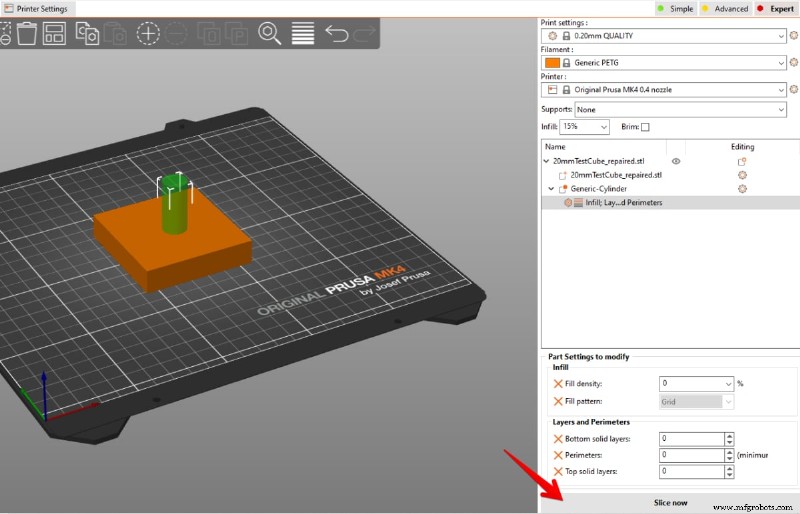
Task: Click the gear beside the Print settings dropdown
Action: tap(793, 35)
